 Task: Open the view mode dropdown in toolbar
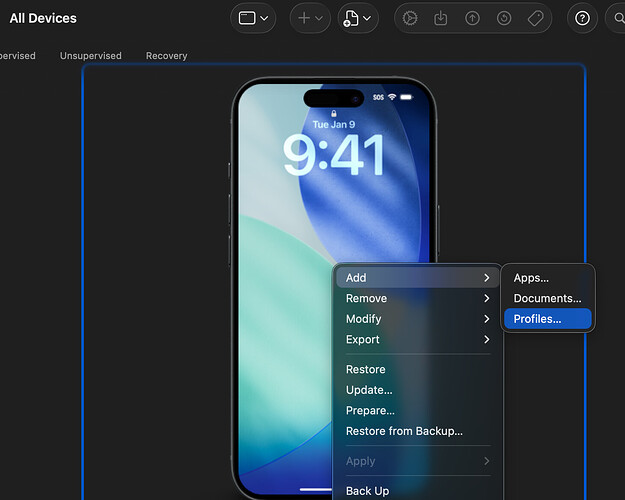[x=253, y=18]
